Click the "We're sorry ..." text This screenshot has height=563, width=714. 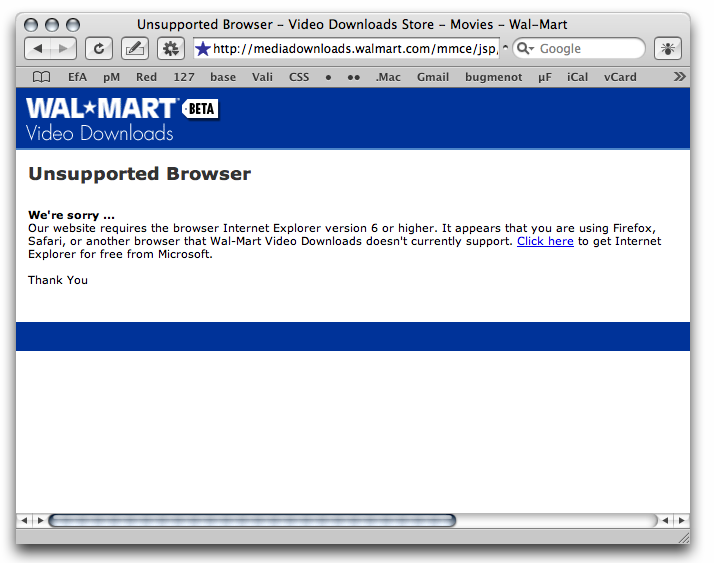click(x=71, y=215)
